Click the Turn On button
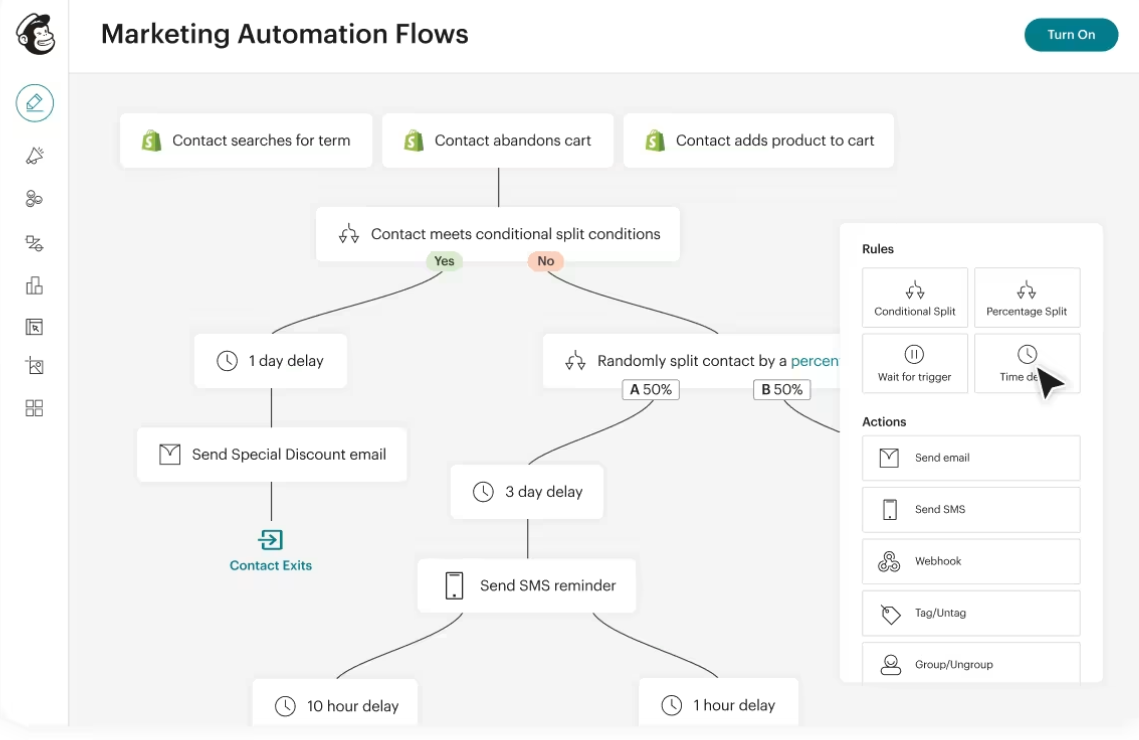Image resolution: width=1139 pixels, height=740 pixels. point(1071,35)
